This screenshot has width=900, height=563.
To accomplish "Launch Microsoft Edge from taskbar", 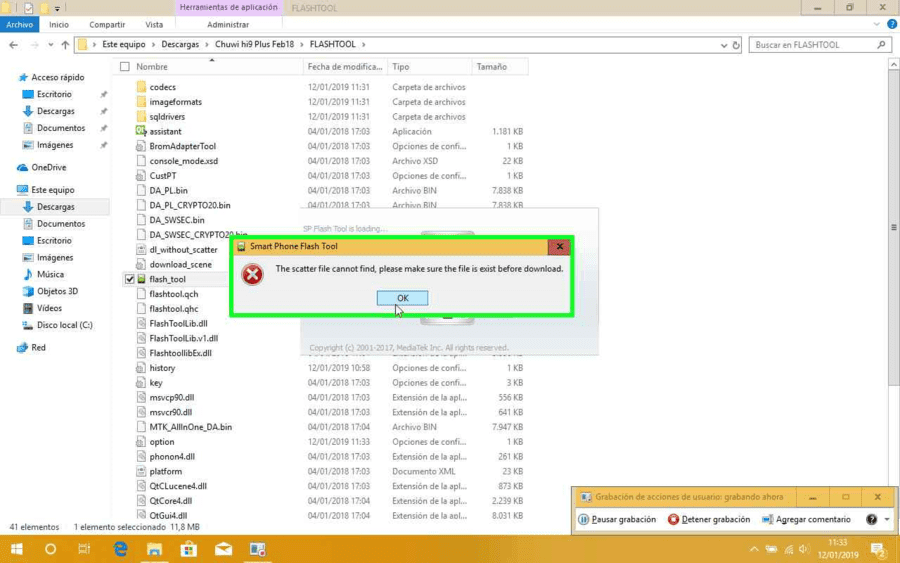I will click(x=120, y=549).
